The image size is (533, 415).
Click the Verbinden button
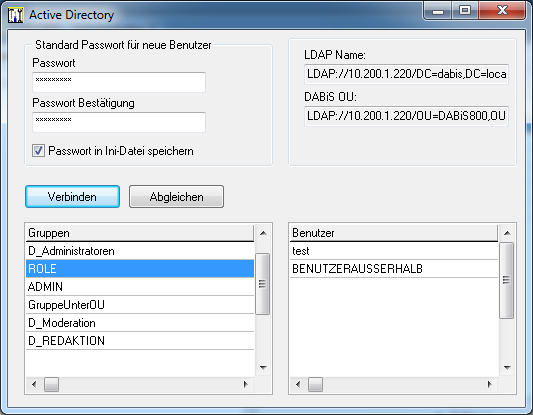(72, 196)
